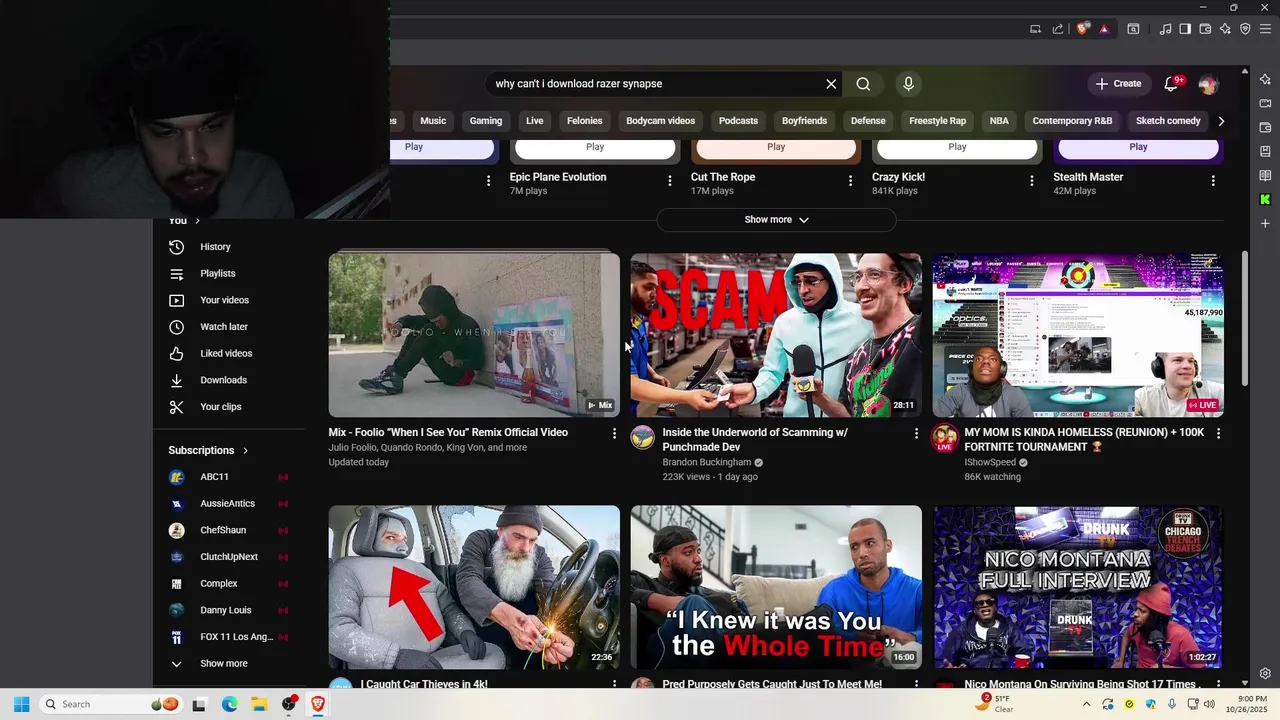Open Brandon Buckingham channel link
Image resolution: width=1280 pixels, height=720 pixels.
[707, 463]
